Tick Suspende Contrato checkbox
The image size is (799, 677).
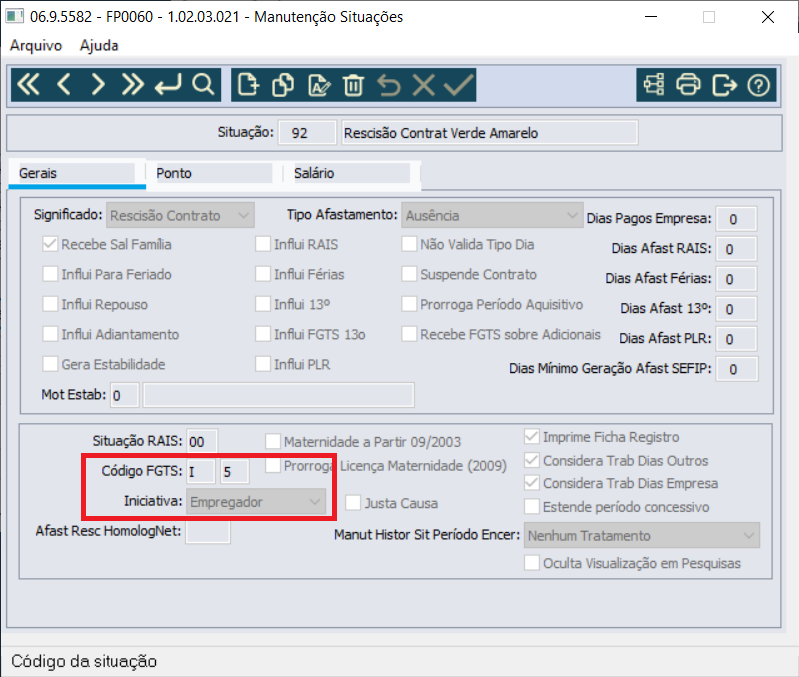(x=409, y=274)
